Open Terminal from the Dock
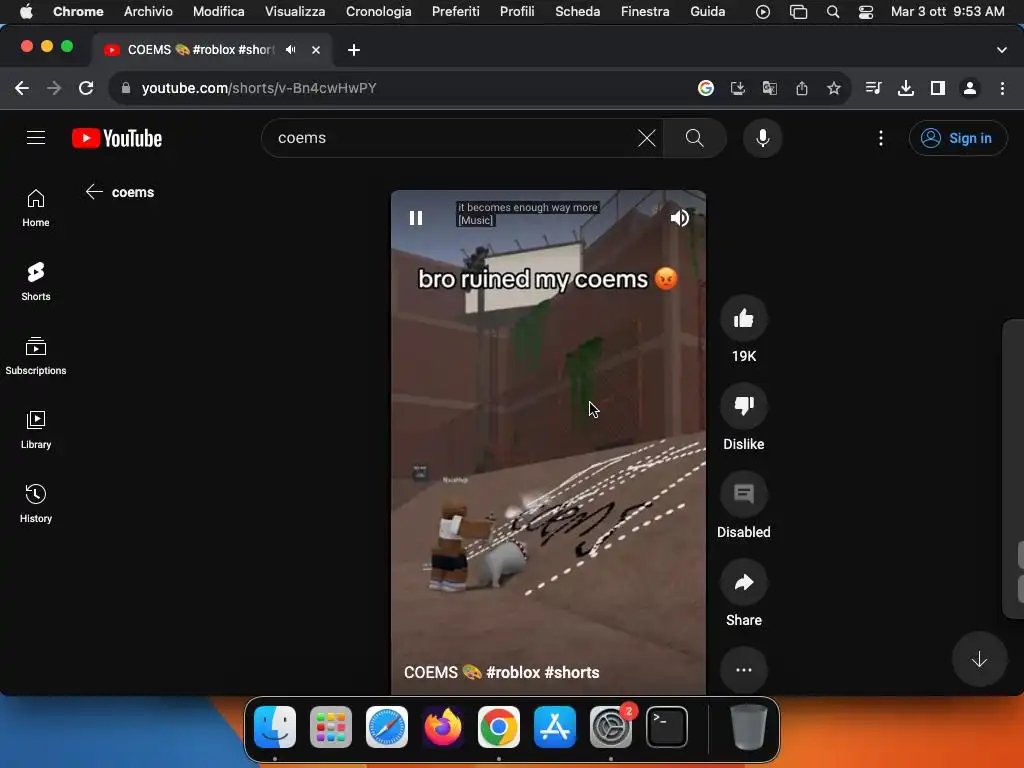 [667, 726]
